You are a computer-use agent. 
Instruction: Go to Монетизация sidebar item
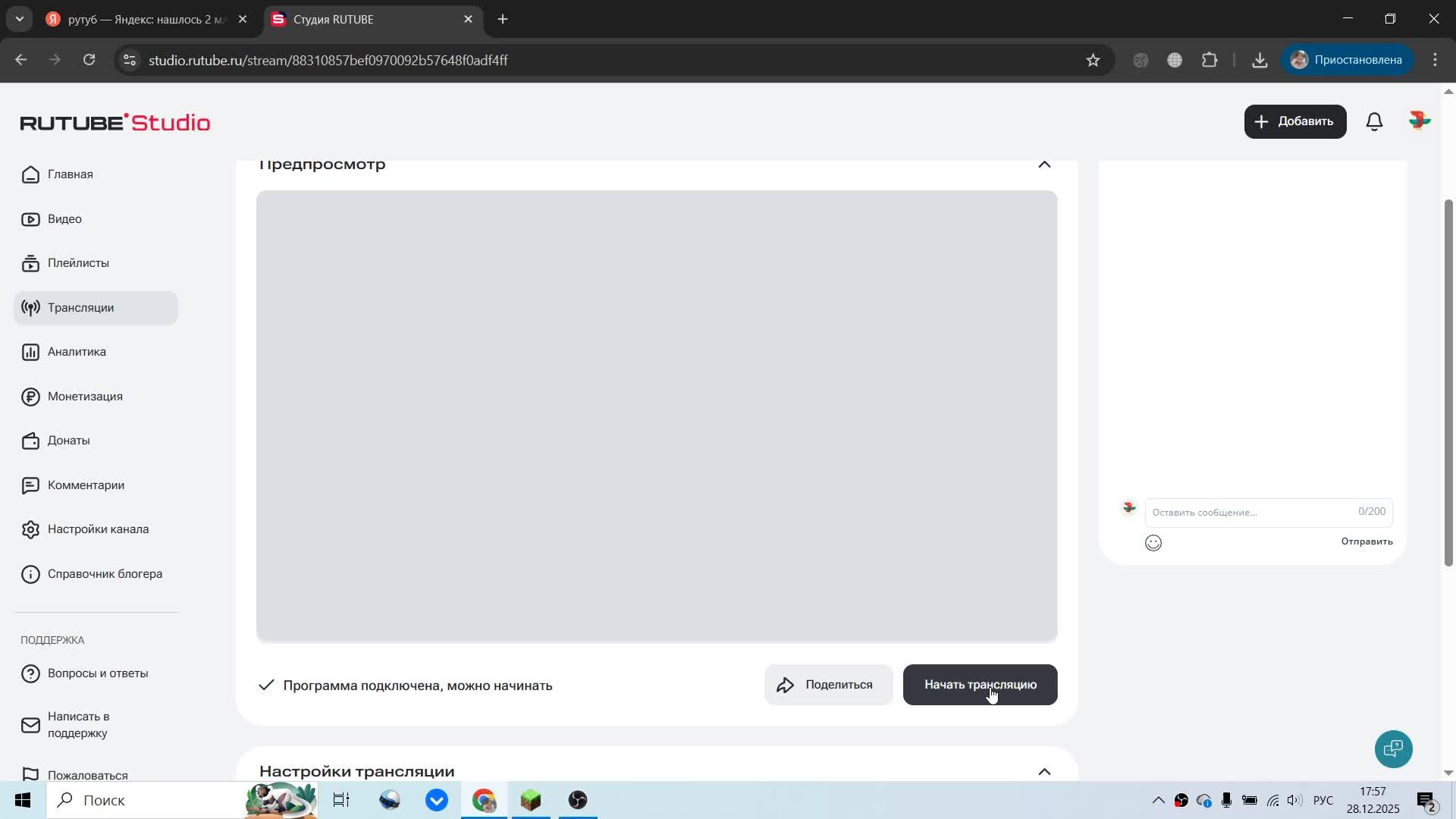tap(85, 397)
